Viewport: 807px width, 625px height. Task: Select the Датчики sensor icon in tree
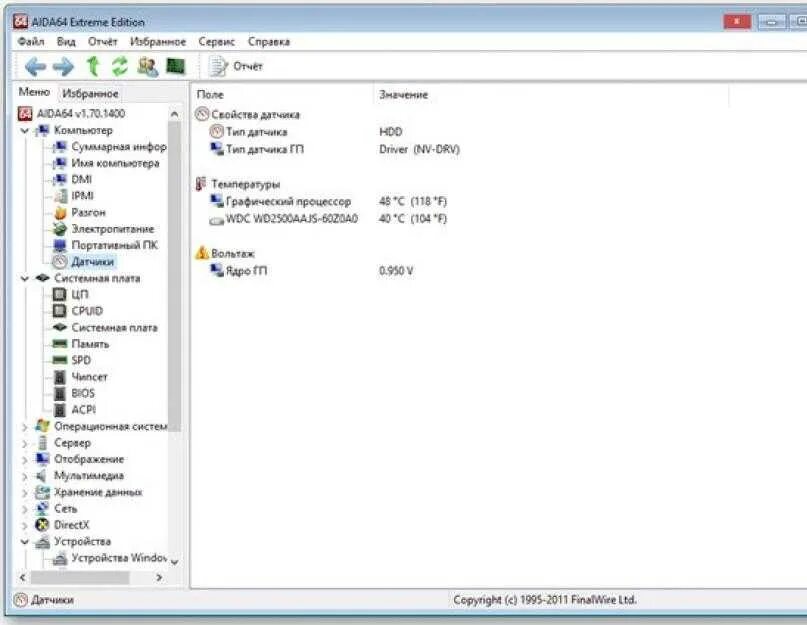pos(60,262)
